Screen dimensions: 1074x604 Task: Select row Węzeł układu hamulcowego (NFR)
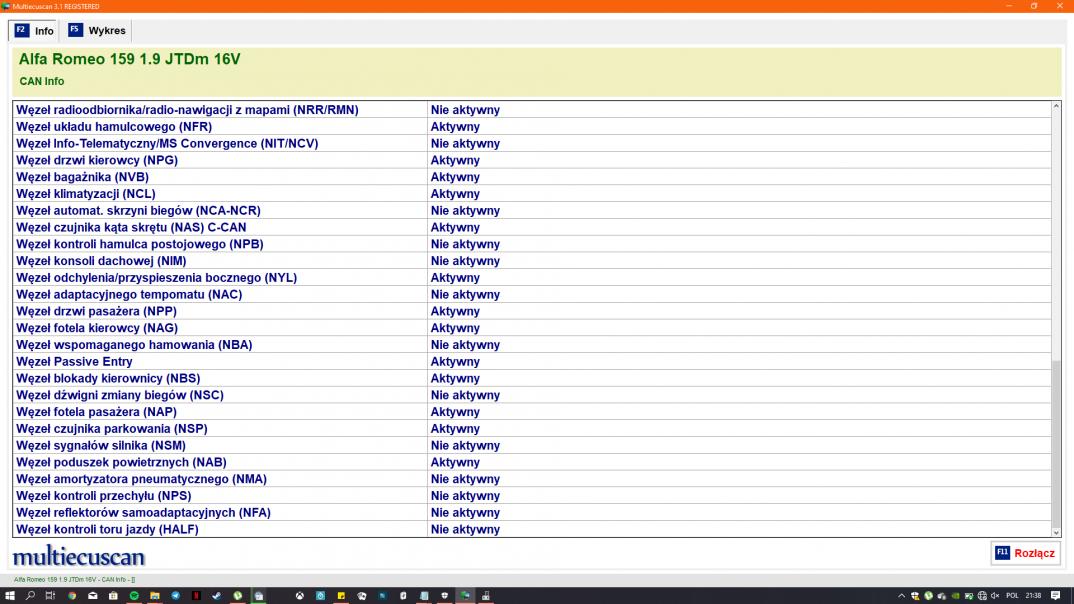pos(532,127)
